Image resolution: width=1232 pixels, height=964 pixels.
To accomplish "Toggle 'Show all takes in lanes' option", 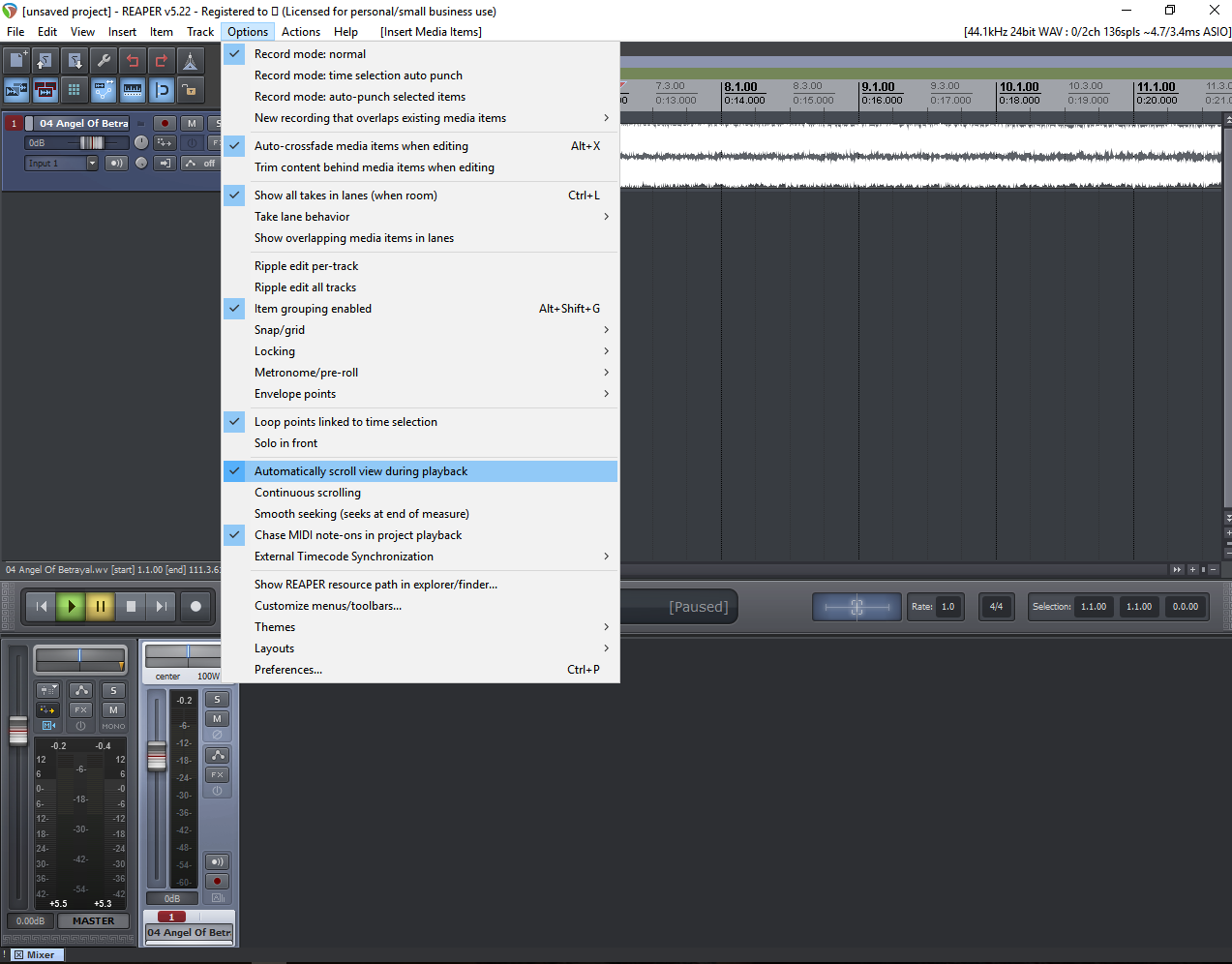I will point(420,196).
